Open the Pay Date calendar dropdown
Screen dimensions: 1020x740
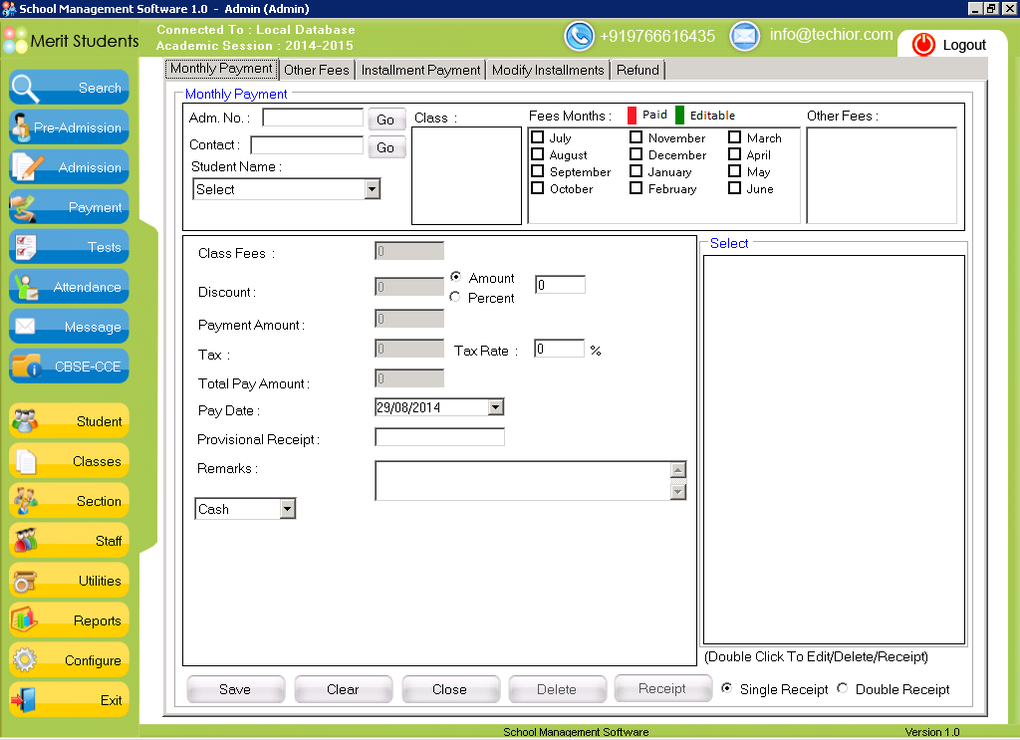pyautogui.click(x=496, y=407)
